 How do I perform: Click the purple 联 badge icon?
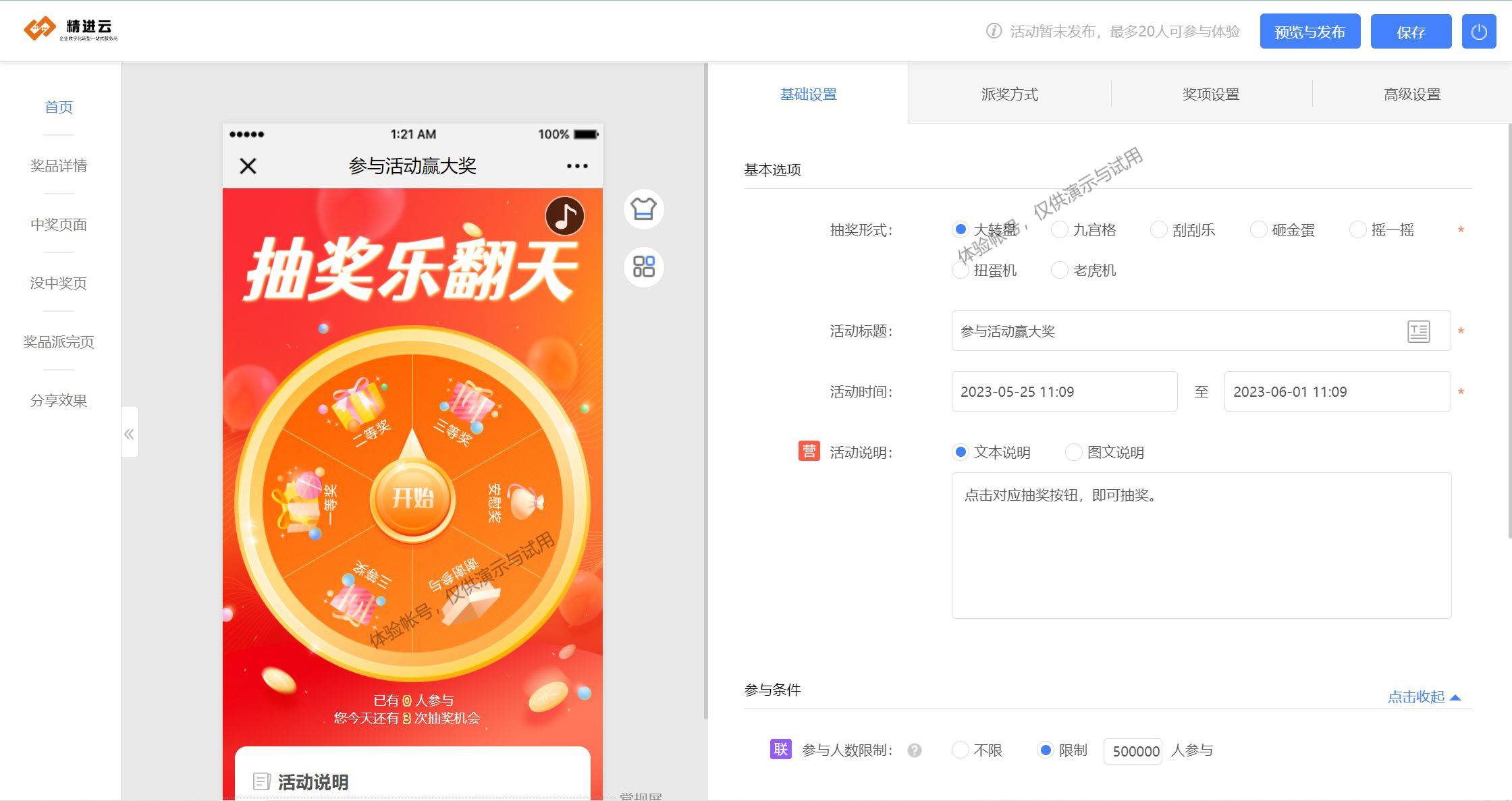780,749
